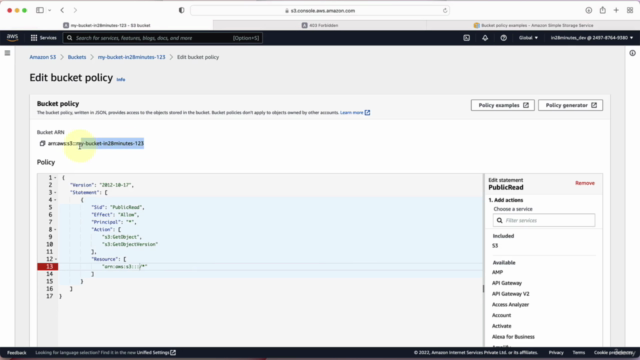This screenshot has height=360, width=640.
Task: Go forward with Safari forward arrow
Action: tap(75, 10)
